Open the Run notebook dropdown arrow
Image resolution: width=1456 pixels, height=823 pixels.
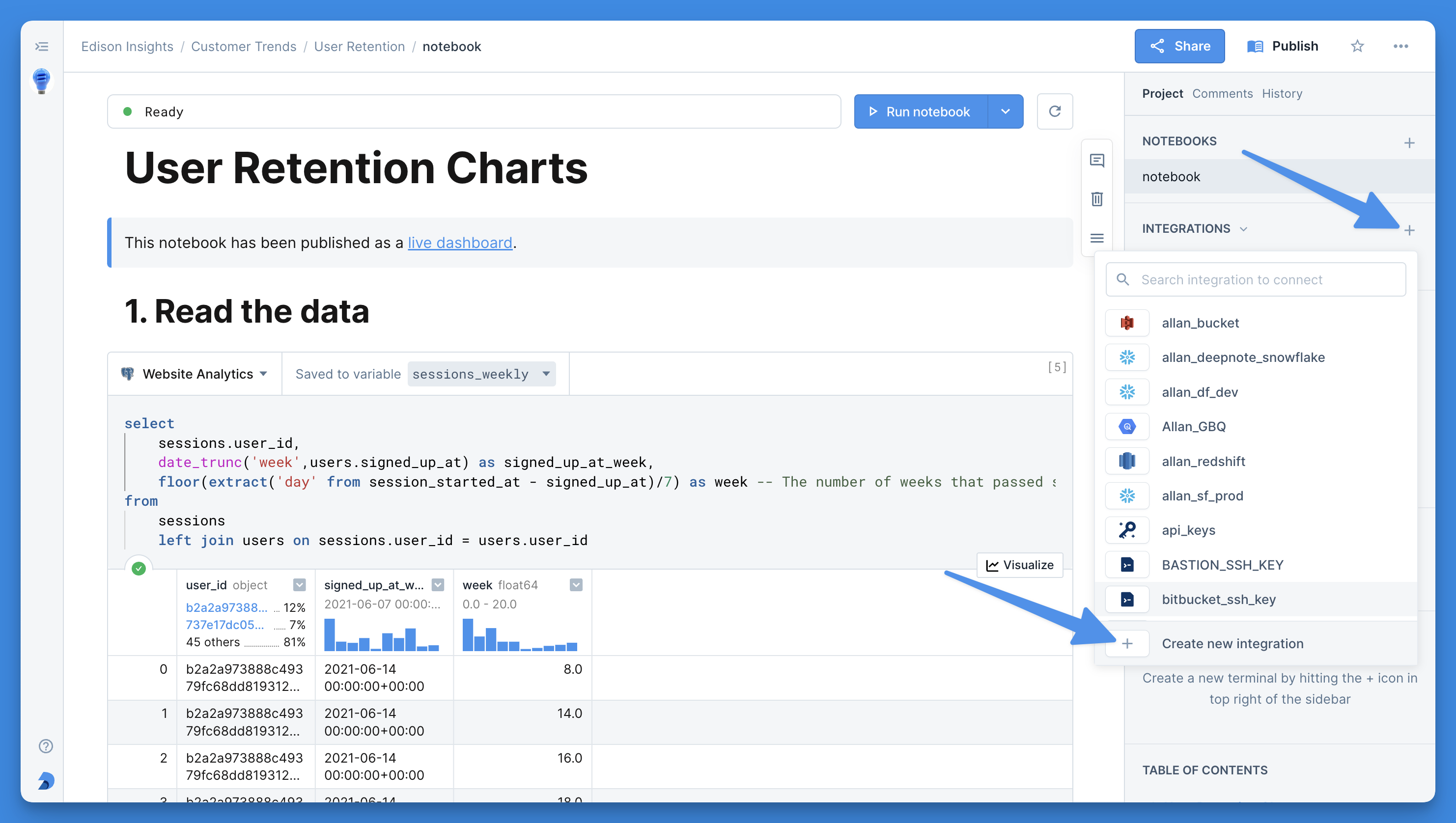[1006, 111]
